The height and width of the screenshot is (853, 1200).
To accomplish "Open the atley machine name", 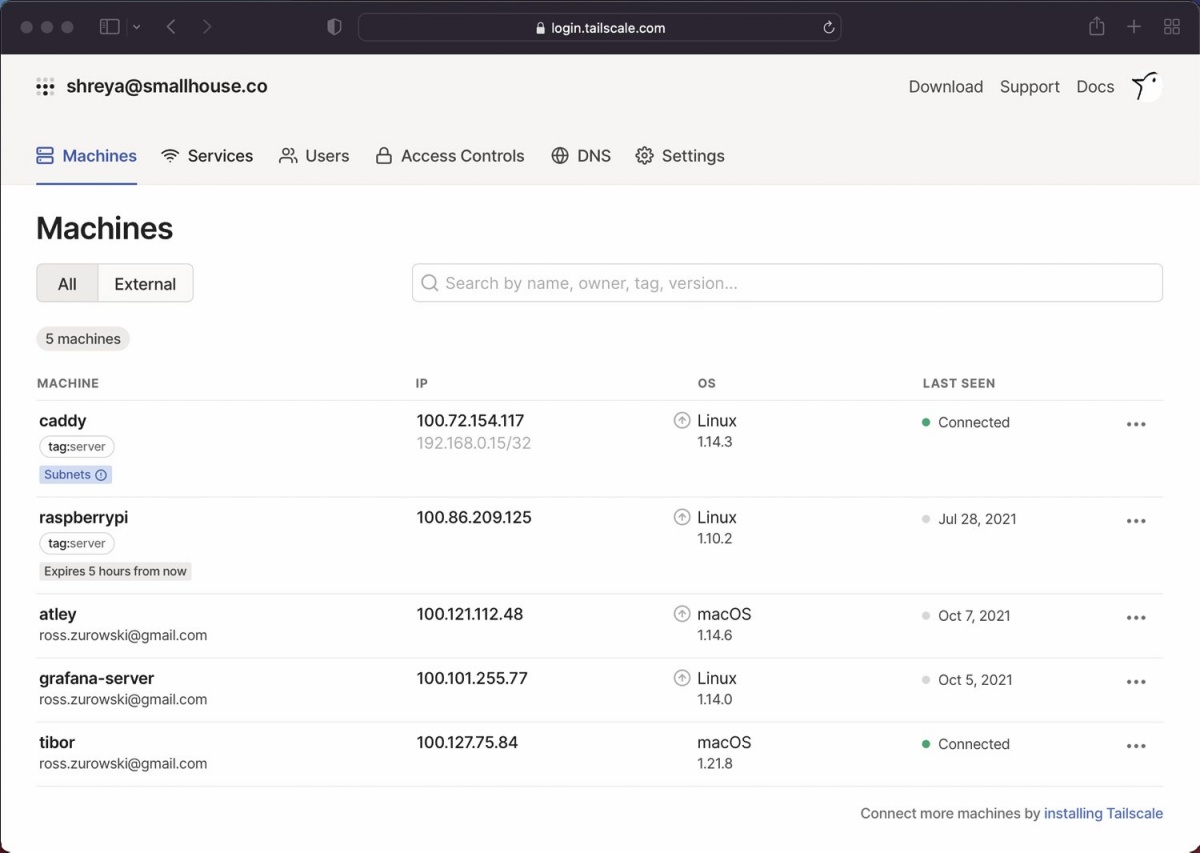I will pos(58,614).
